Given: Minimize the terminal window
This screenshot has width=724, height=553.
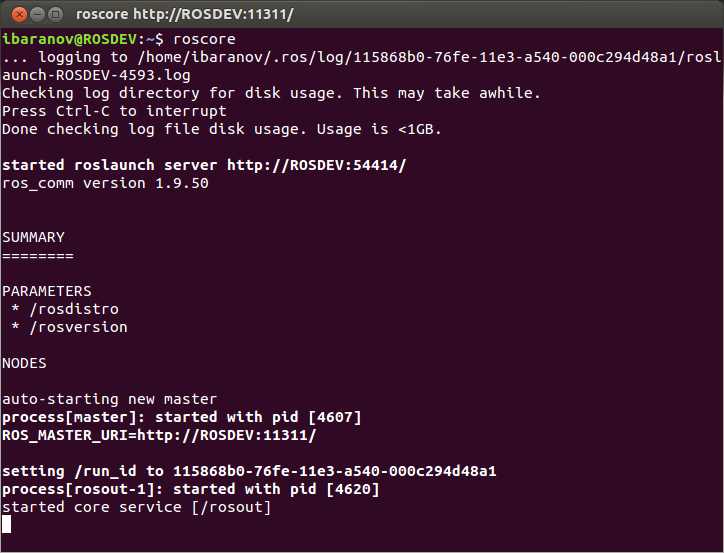Looking at the screenshot, I should coord(35,14).
